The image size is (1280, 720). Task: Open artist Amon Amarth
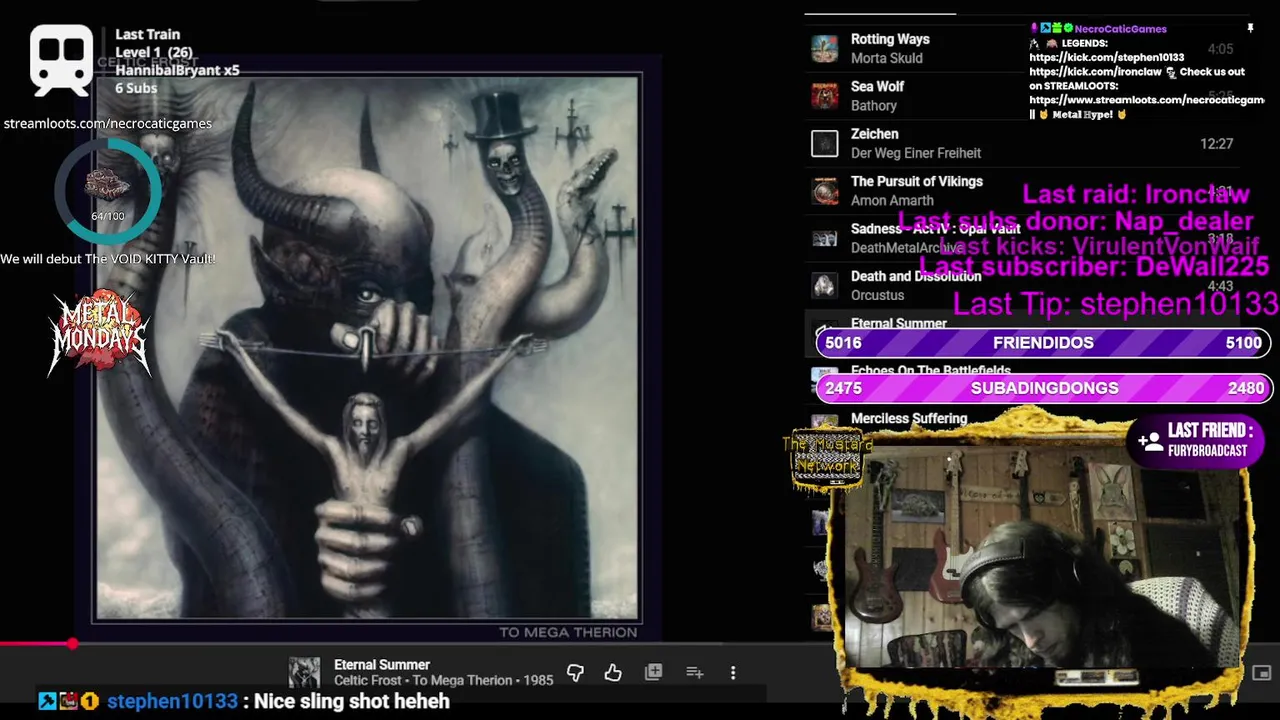tap(892, 200)
